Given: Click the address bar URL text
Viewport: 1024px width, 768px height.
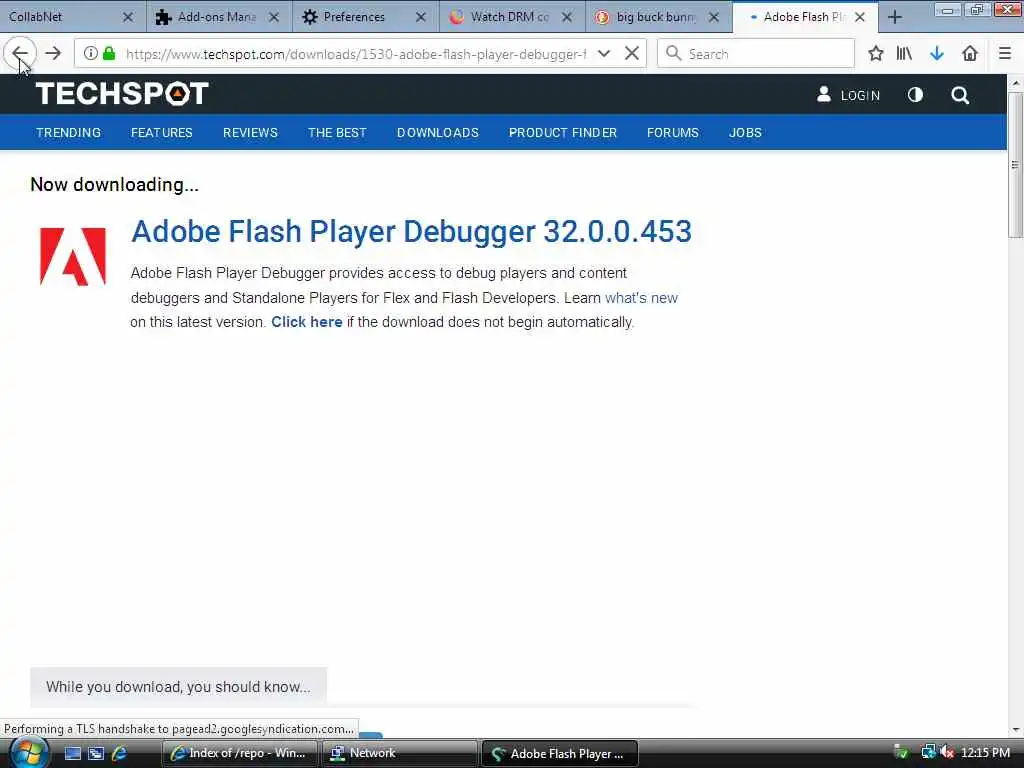Looking at the screenshot, I should [356, 54].
